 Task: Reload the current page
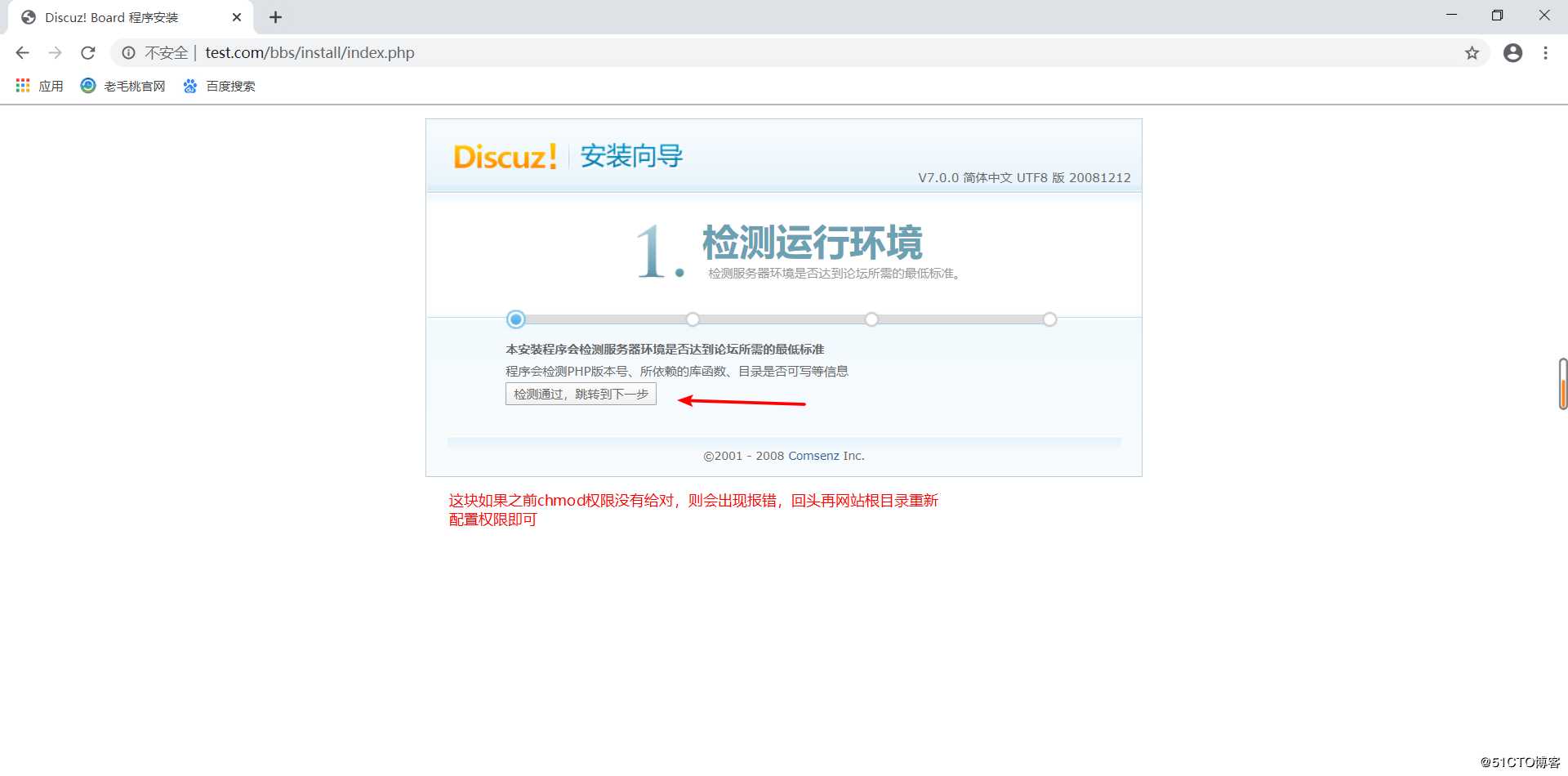pos(88,53)
